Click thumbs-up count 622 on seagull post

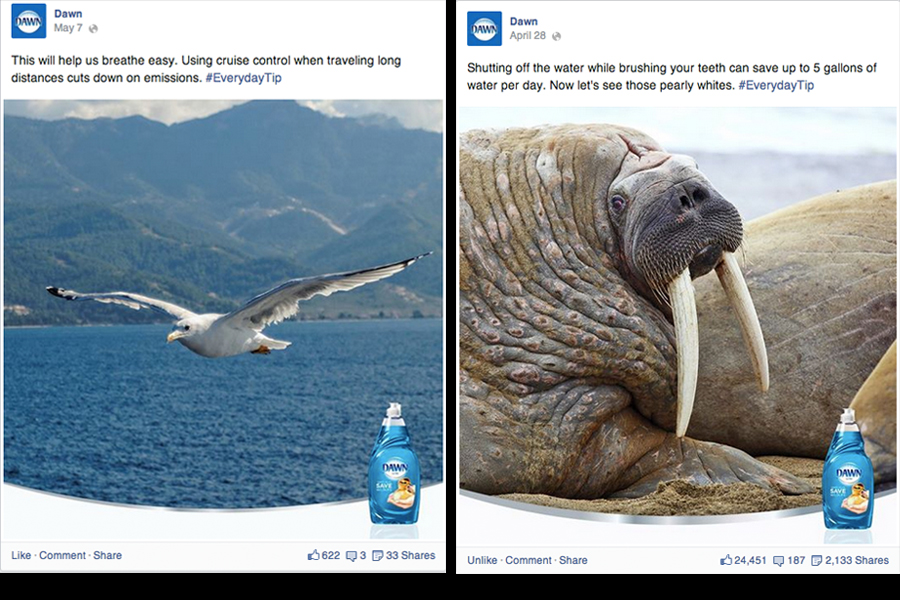[324, 555]
